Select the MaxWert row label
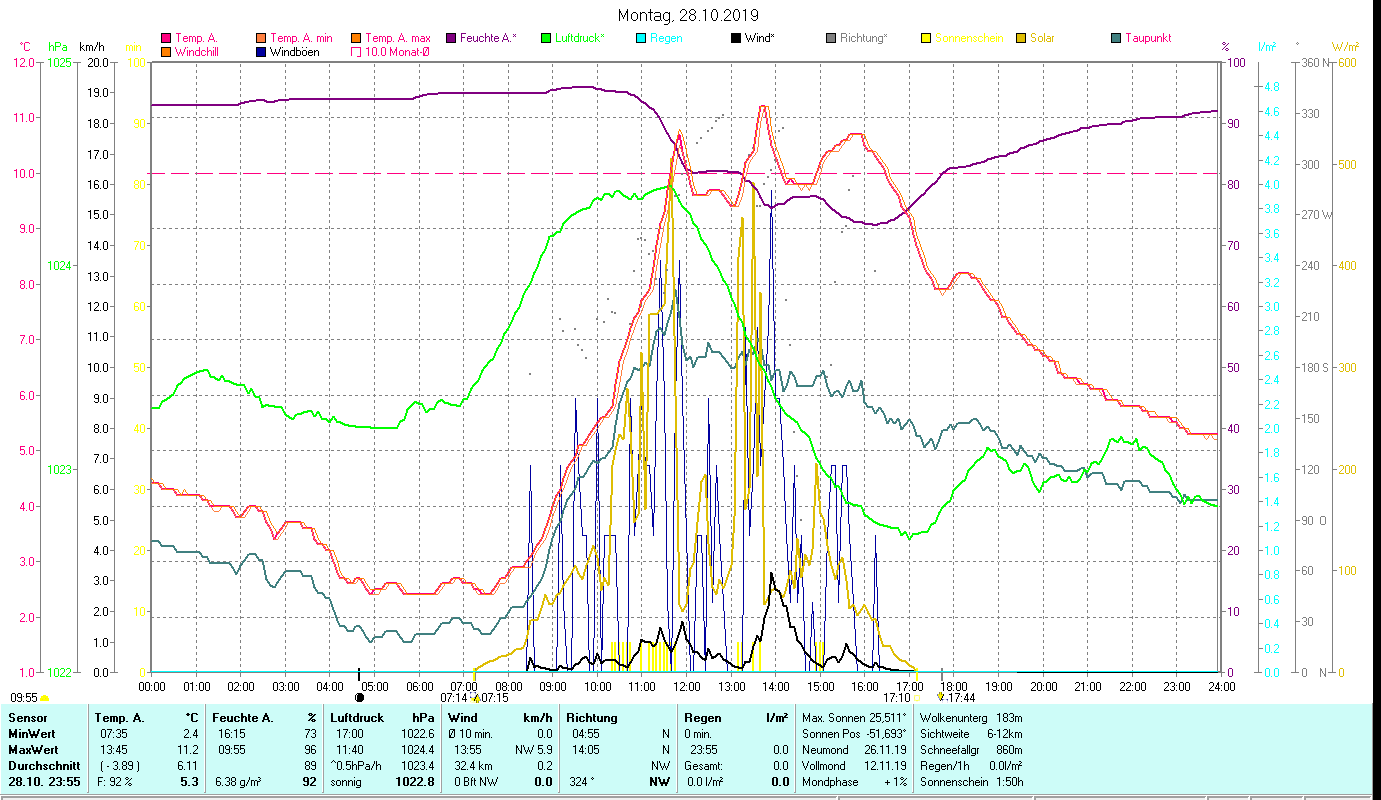Screen dimensions: 1381x800 [34, 749]
